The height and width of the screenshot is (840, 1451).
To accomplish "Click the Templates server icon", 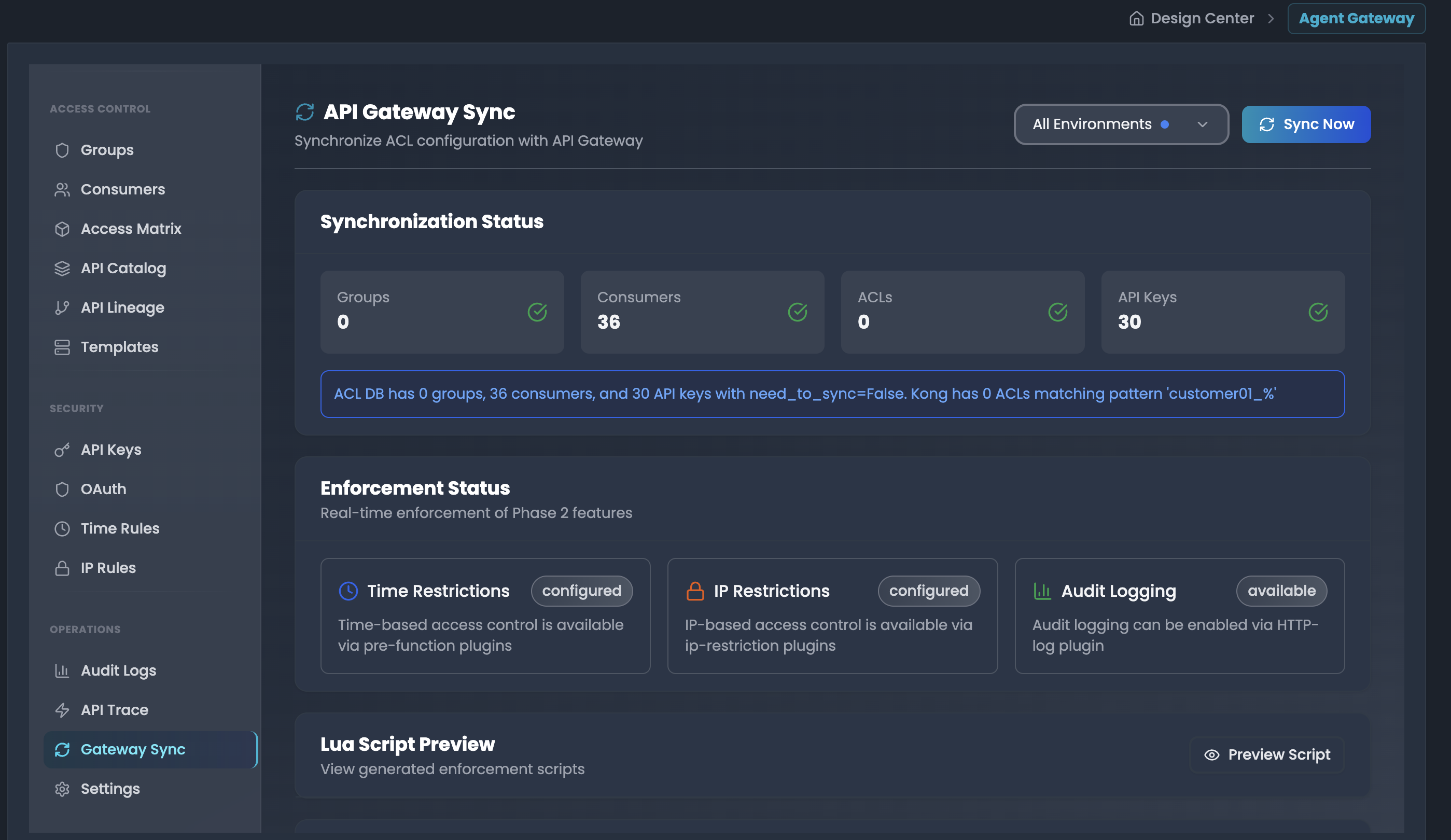I will pyautogui.click(x=62, y=347).
